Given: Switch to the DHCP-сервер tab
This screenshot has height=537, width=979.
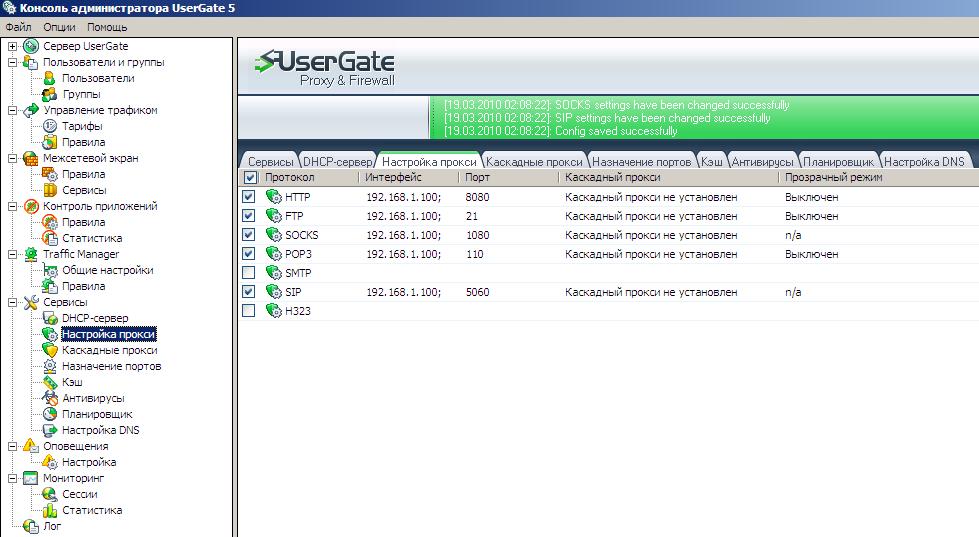Looking at the screenshot, I should [338, 161].
